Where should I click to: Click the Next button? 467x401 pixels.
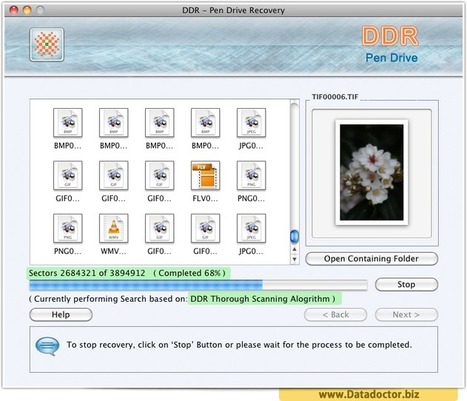pos(406,315)
